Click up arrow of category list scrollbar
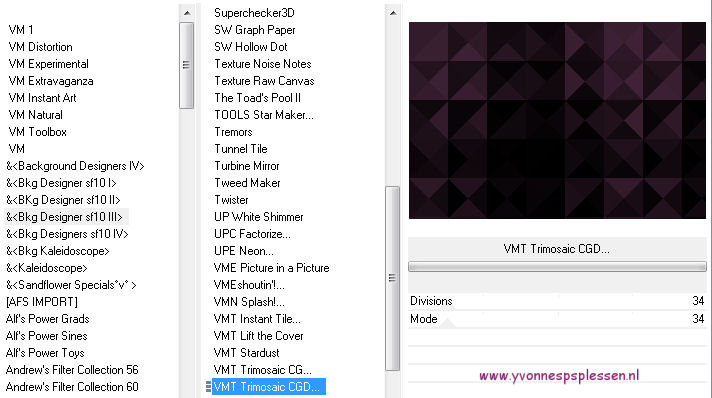The height and width of the screenshot is (398, 712). coord(187,13)
